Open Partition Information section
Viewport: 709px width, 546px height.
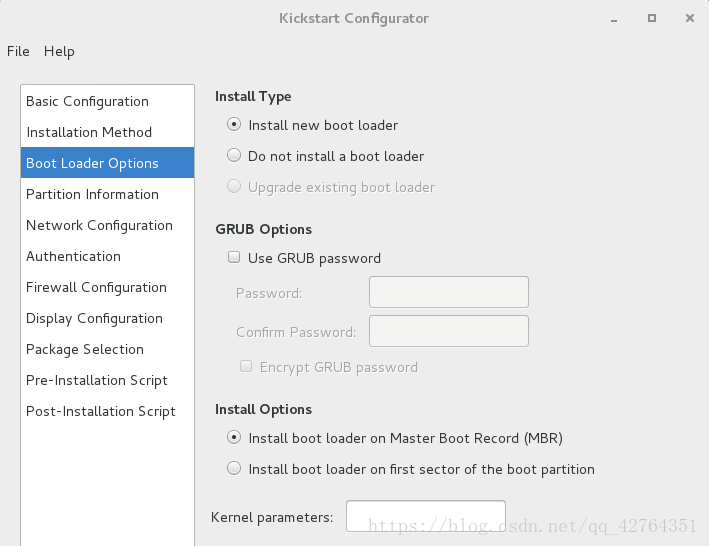(x=107, y=194)
